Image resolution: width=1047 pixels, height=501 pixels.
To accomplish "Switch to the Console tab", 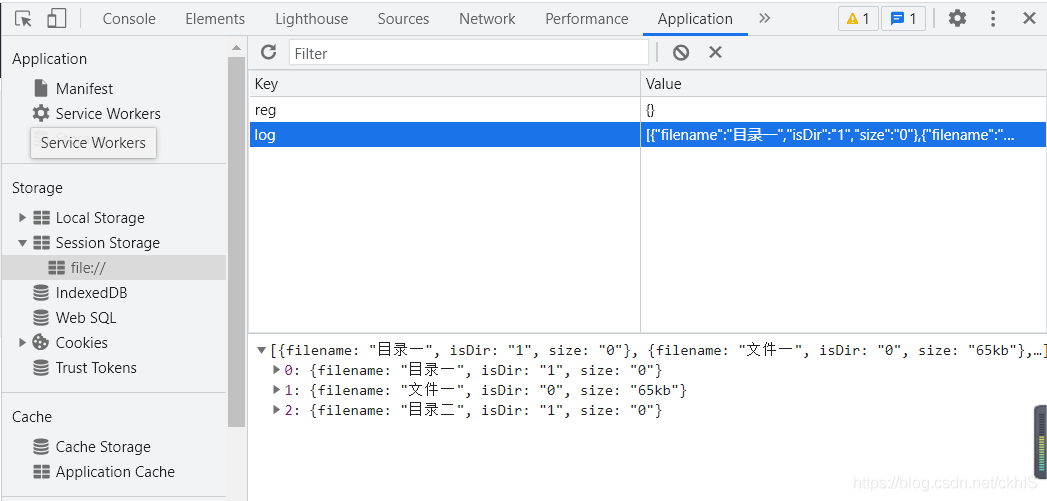I will [x=129, y=19].
